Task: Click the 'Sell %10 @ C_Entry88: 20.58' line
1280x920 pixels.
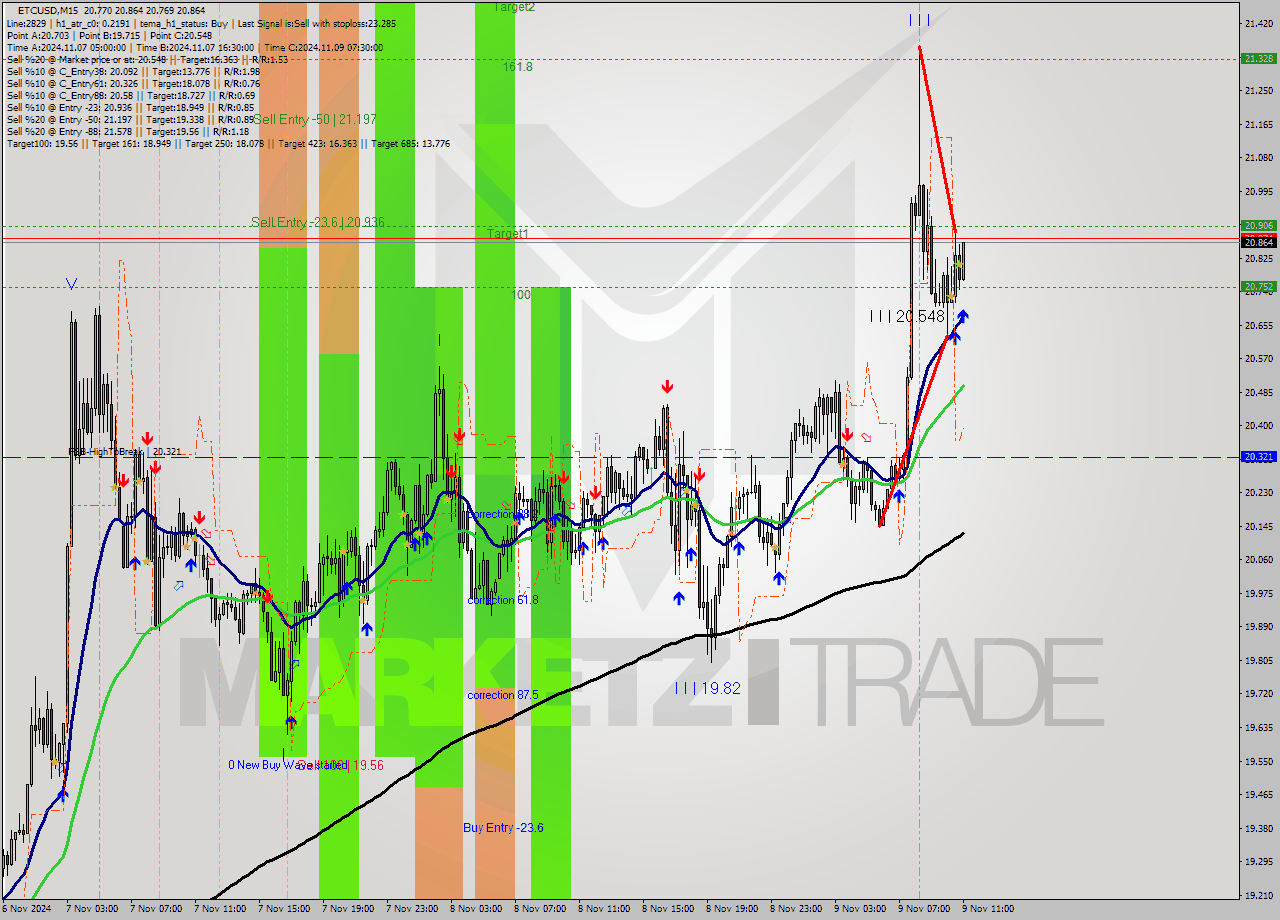Action: [x=131, y=95]
